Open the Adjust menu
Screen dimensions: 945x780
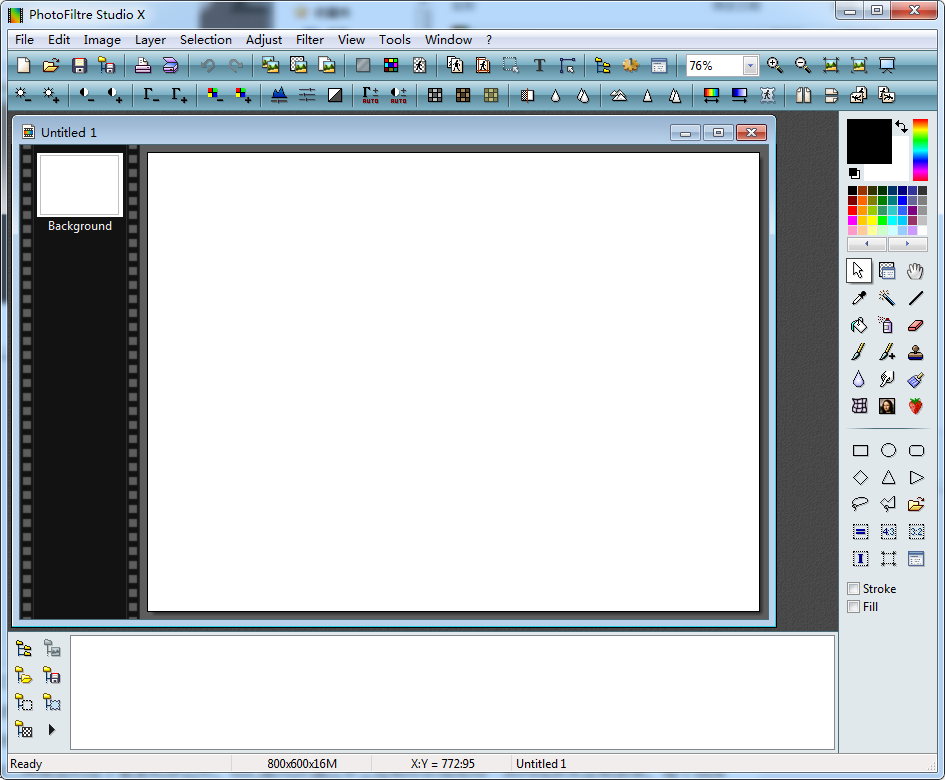[264, 40]
